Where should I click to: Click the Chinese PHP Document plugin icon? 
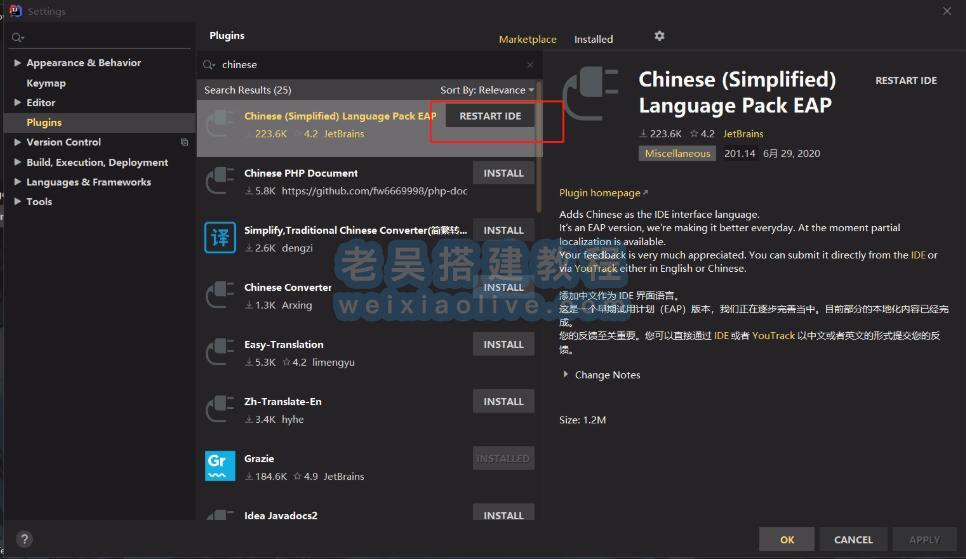pyautogui.click(x=220, y=180)
